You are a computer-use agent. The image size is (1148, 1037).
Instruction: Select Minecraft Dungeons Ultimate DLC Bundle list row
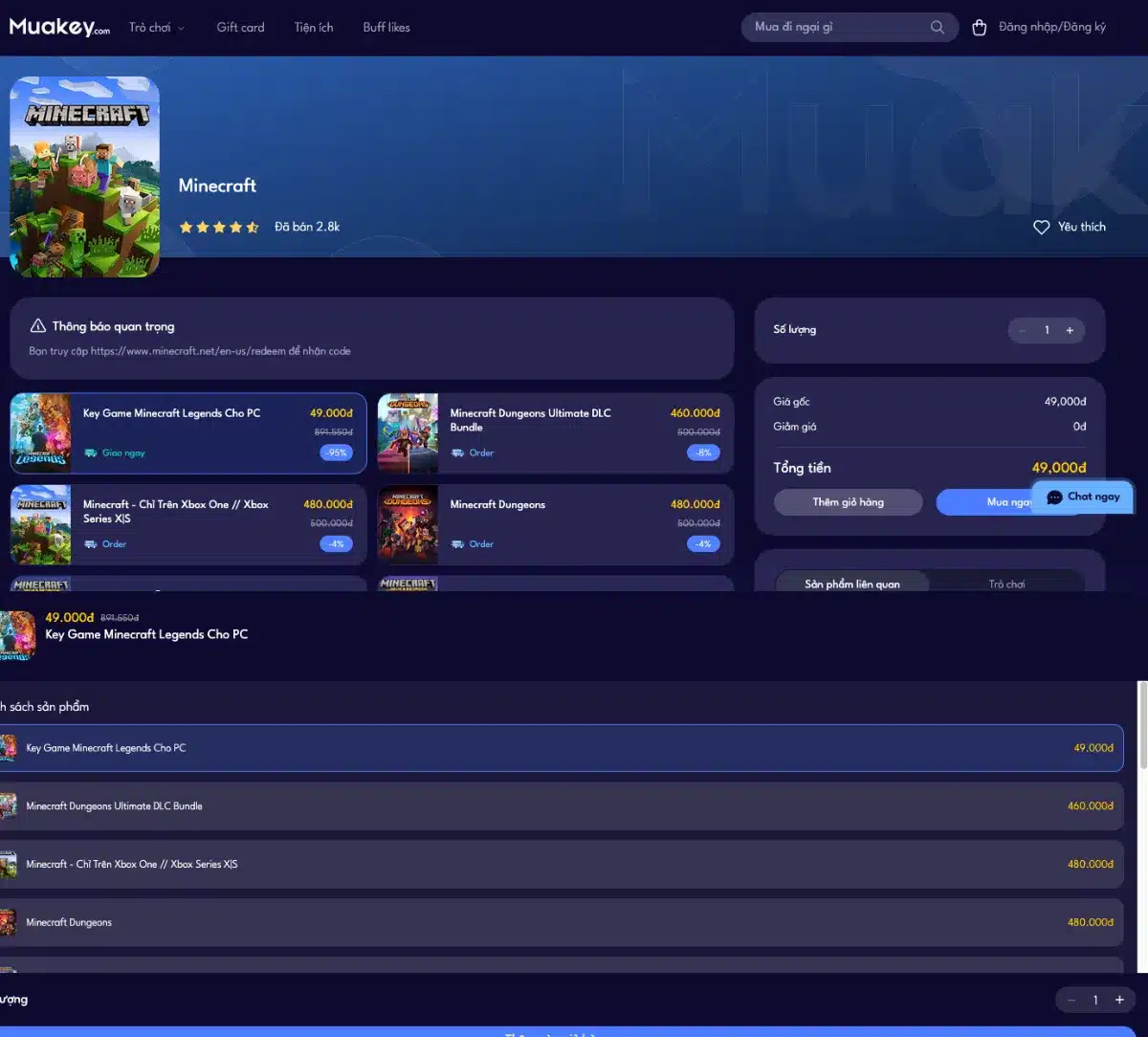[562, 806]
